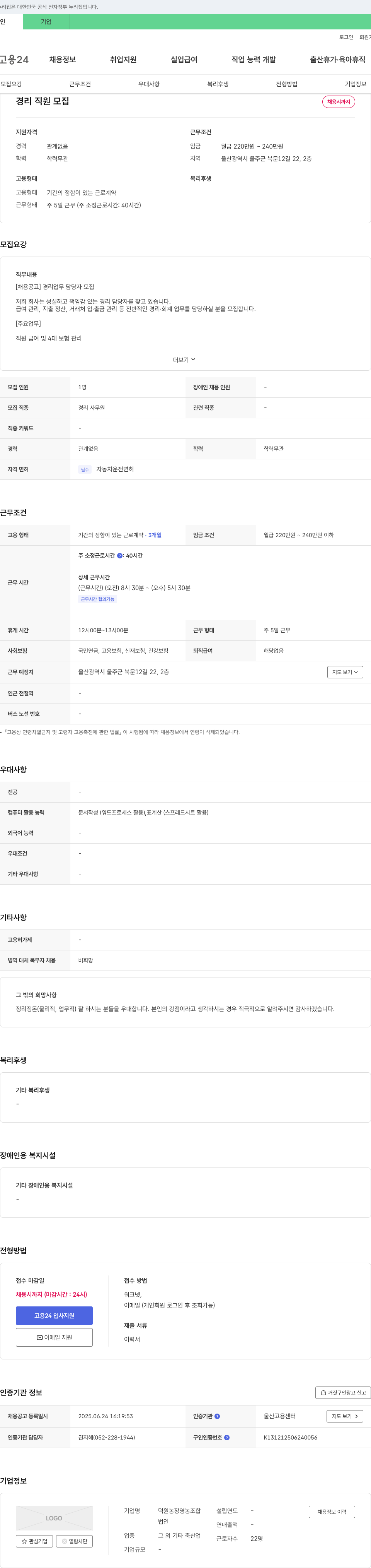The image size is (371, 1568).
Task: Click the 그 외 기타 축산업 industry text
Action: click(179, 1535)
